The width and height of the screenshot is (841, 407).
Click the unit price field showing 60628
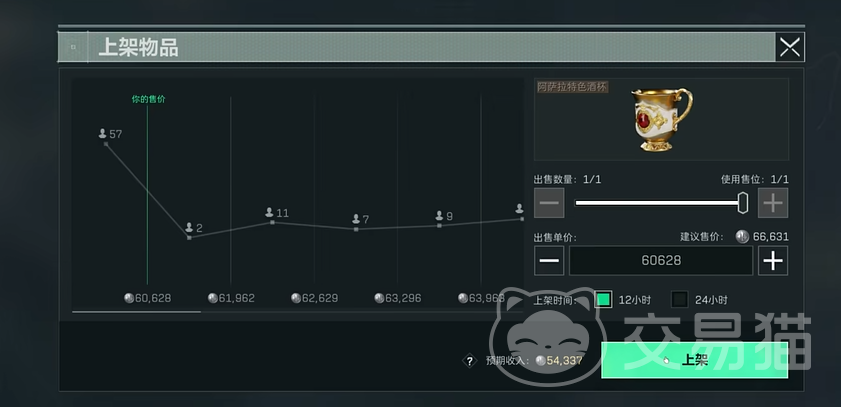coord(661,261)
